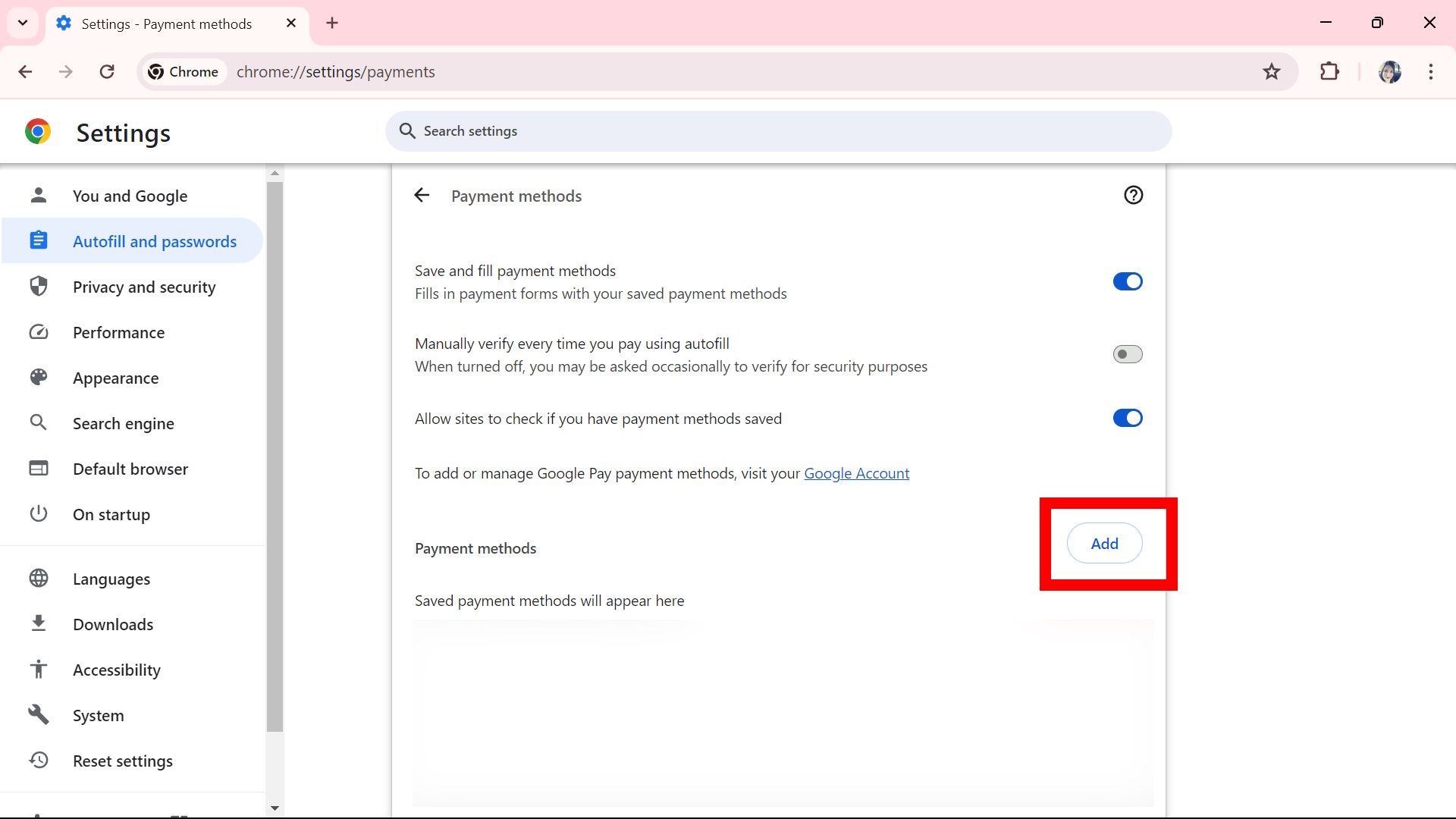The height and width of the screenshot is (819, 1456).
Task: Click the help question mark icon
Action: (x=1133, y=195)
